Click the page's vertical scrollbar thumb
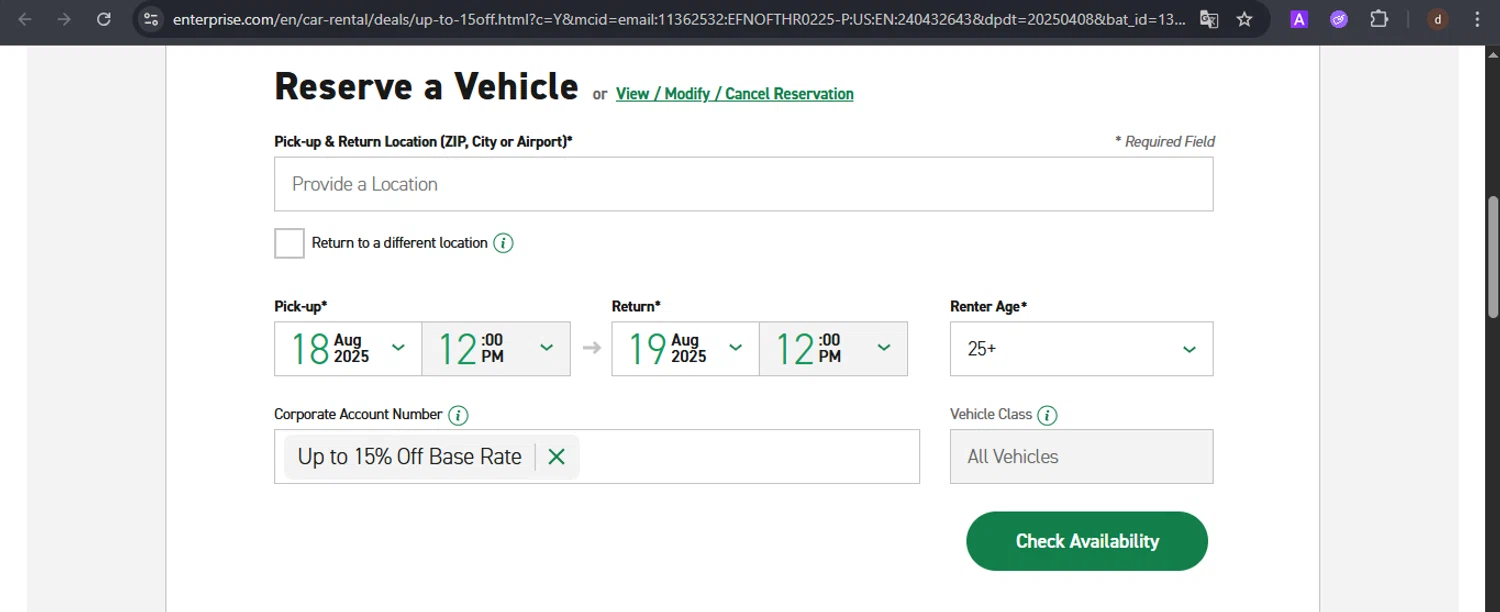Image resolution: width=1500 pixels, height=612 pixels. (x=1493, y=256)
